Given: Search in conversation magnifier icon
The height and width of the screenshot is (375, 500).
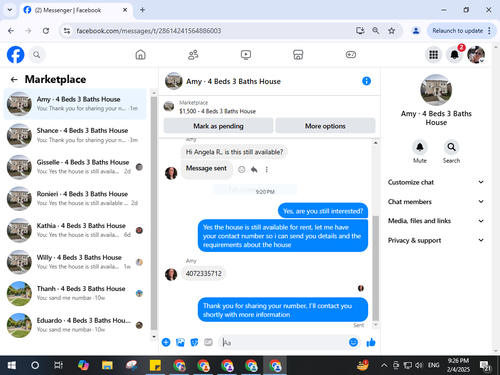Looking at the screenshot, I should [451, 147].
